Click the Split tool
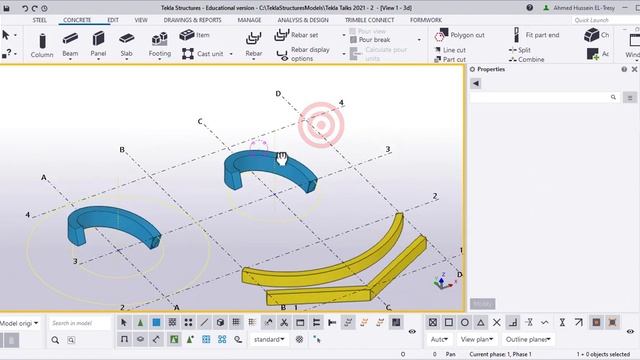Image resolution: width=640 pixels, height=360 pixels. click(x=520, y=50)
